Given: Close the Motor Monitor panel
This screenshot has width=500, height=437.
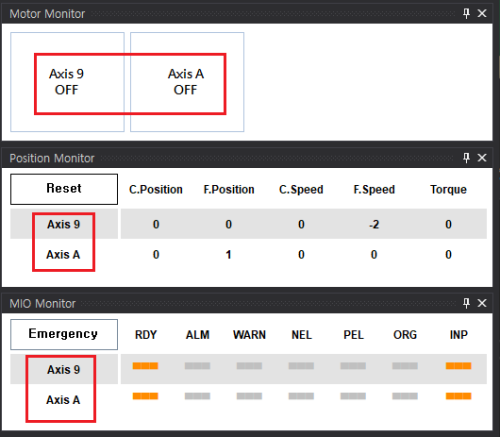Looking at the screenshot, I should click(x=482, y=14).
